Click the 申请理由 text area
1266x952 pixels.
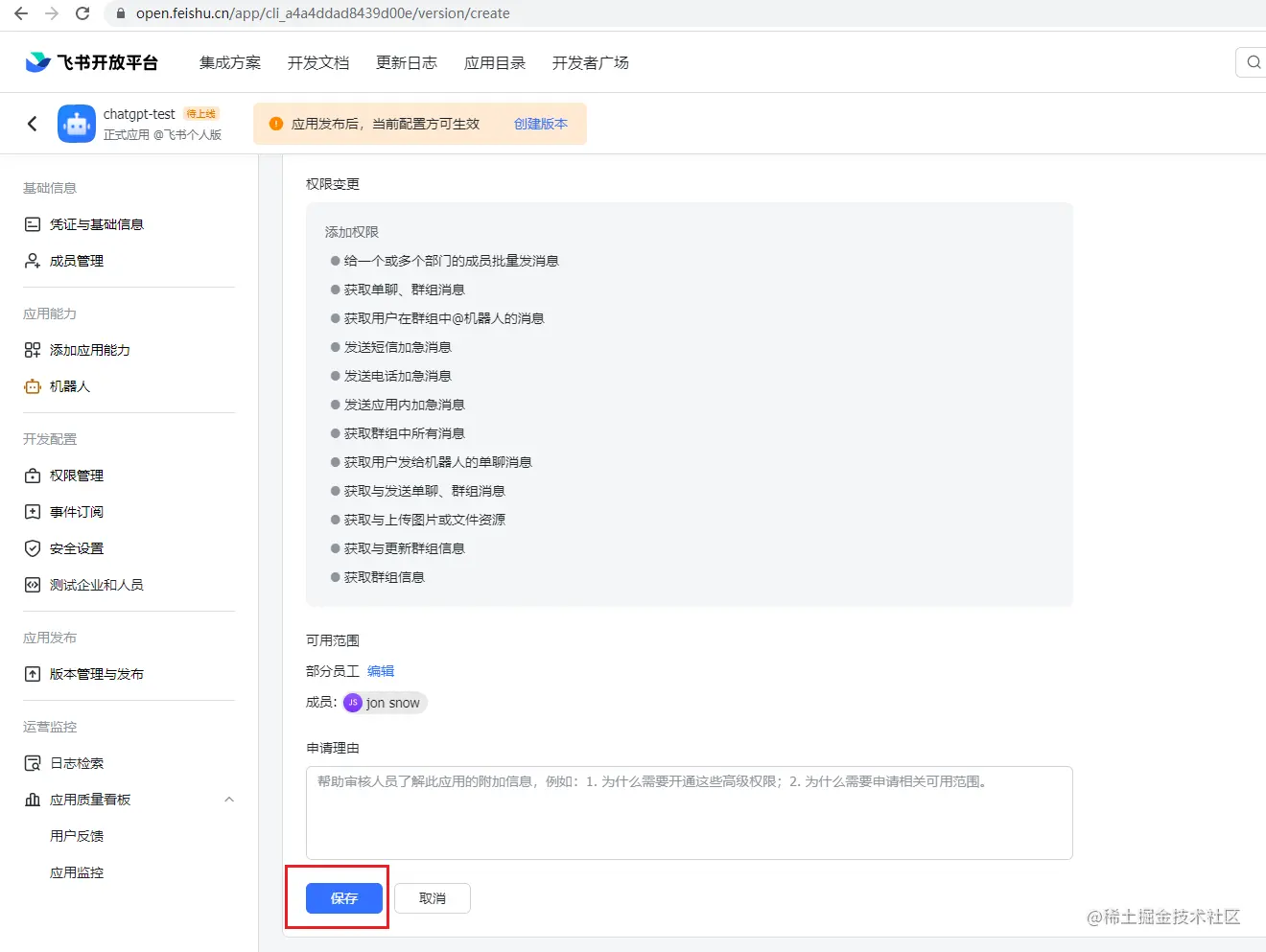[689, 813]
